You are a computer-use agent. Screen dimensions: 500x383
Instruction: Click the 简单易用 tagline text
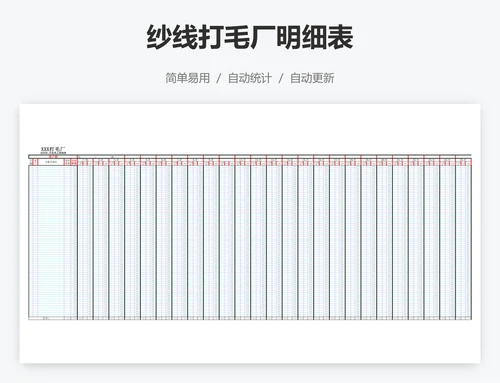[x=188, y=78]
